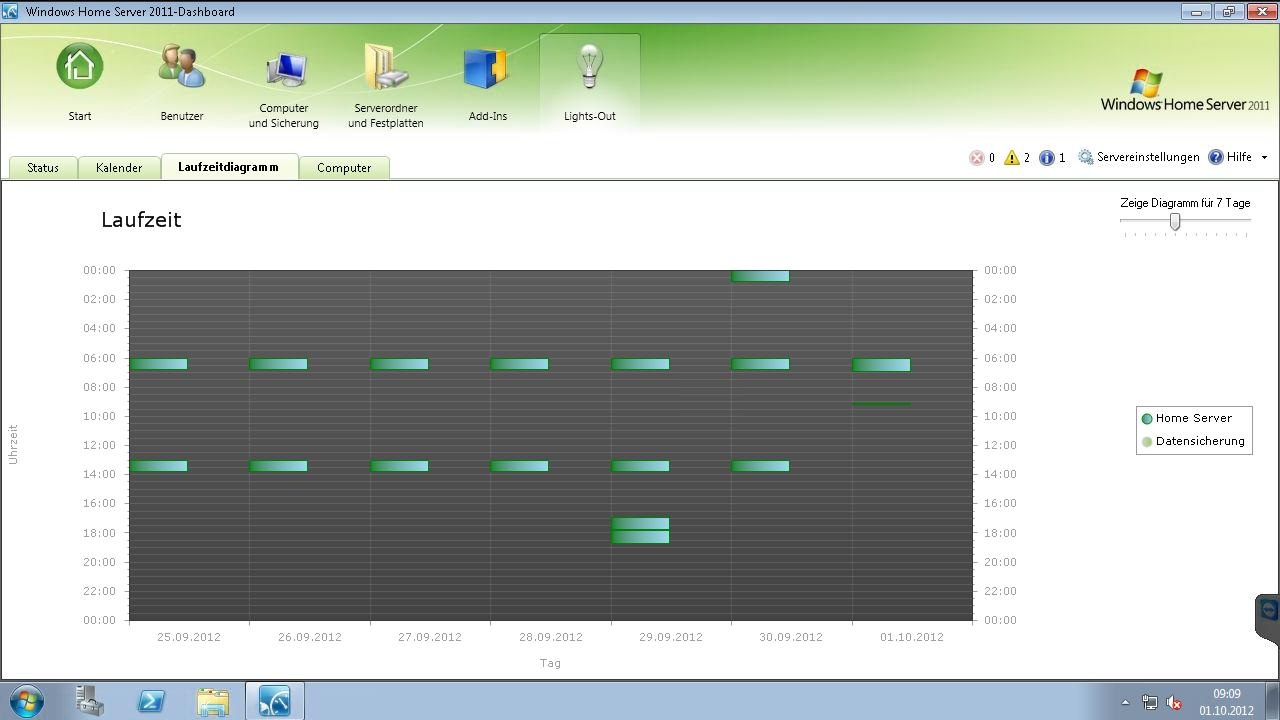Image resolution: width=1280 pixels, height=720 pixels.
Task: Click the 13:00 runtime bar on 27.09.2012
Action: pos(399,466)
